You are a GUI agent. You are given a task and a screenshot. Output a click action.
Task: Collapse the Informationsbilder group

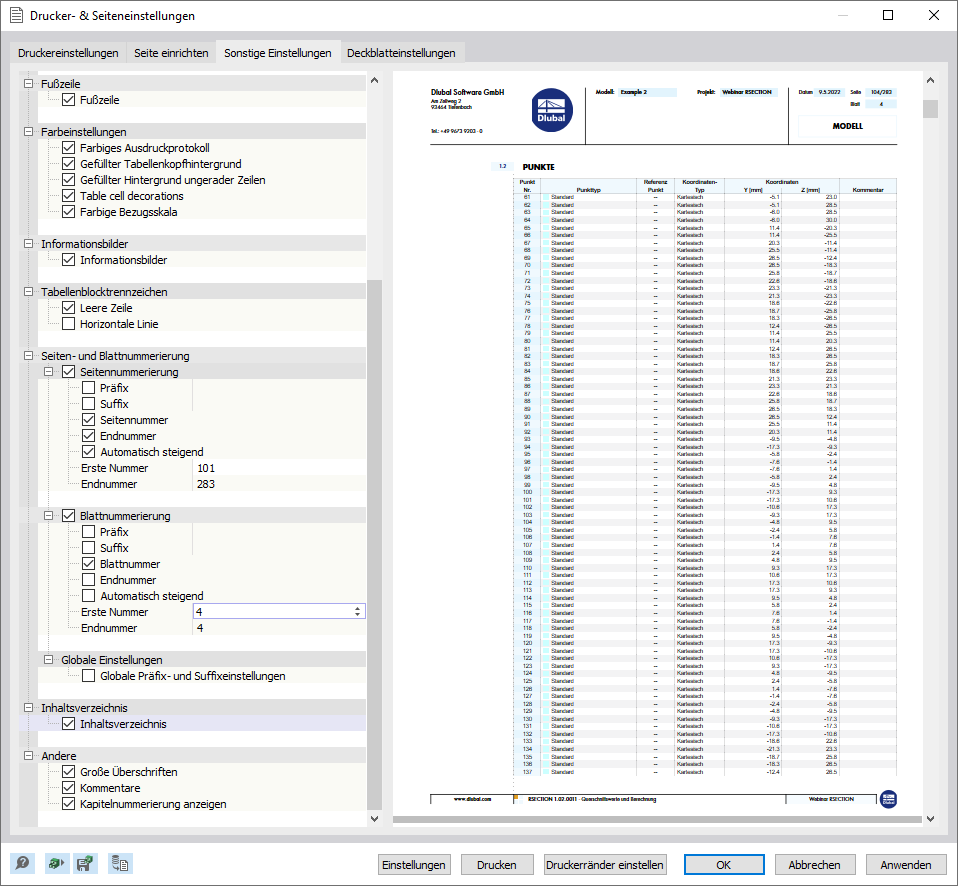pos(28,243)
